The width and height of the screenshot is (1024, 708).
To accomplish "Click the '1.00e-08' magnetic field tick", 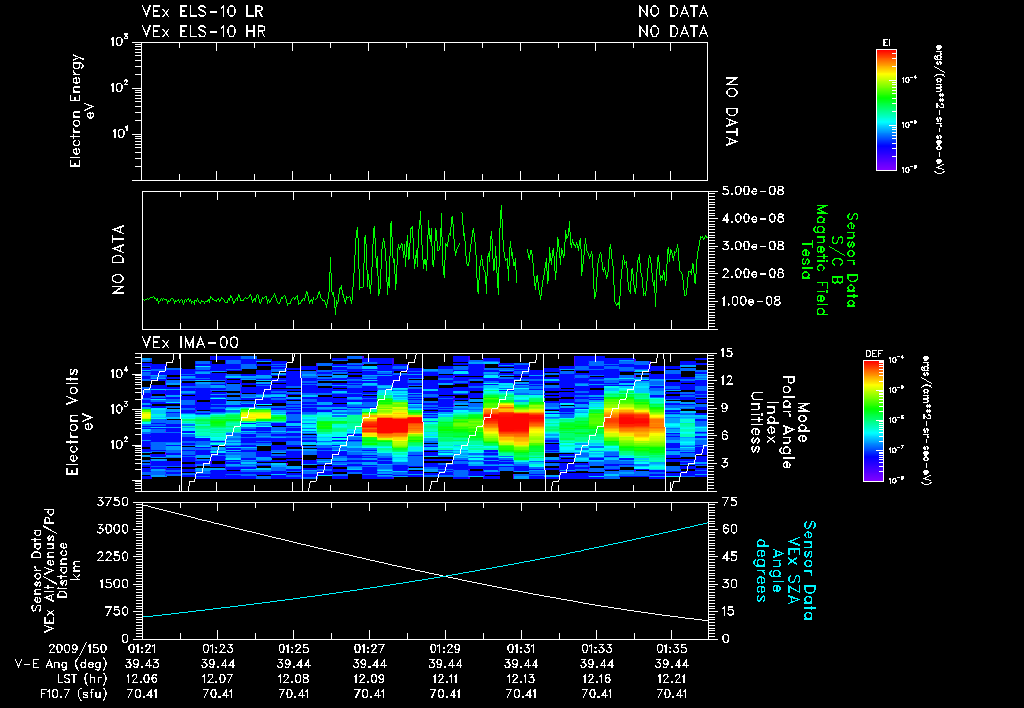I will point(751,301).
